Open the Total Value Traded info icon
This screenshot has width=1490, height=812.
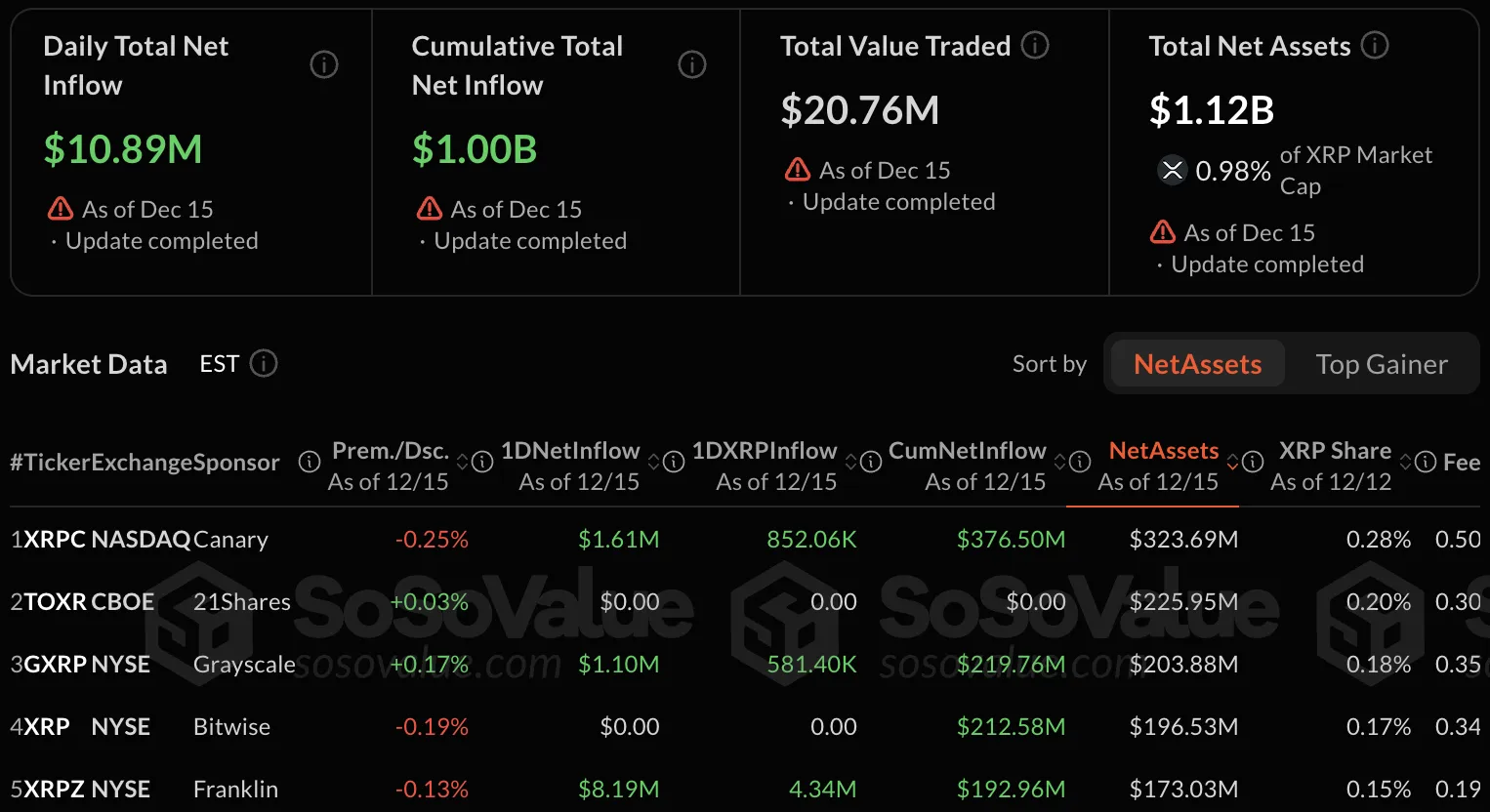pos(1034,45)
